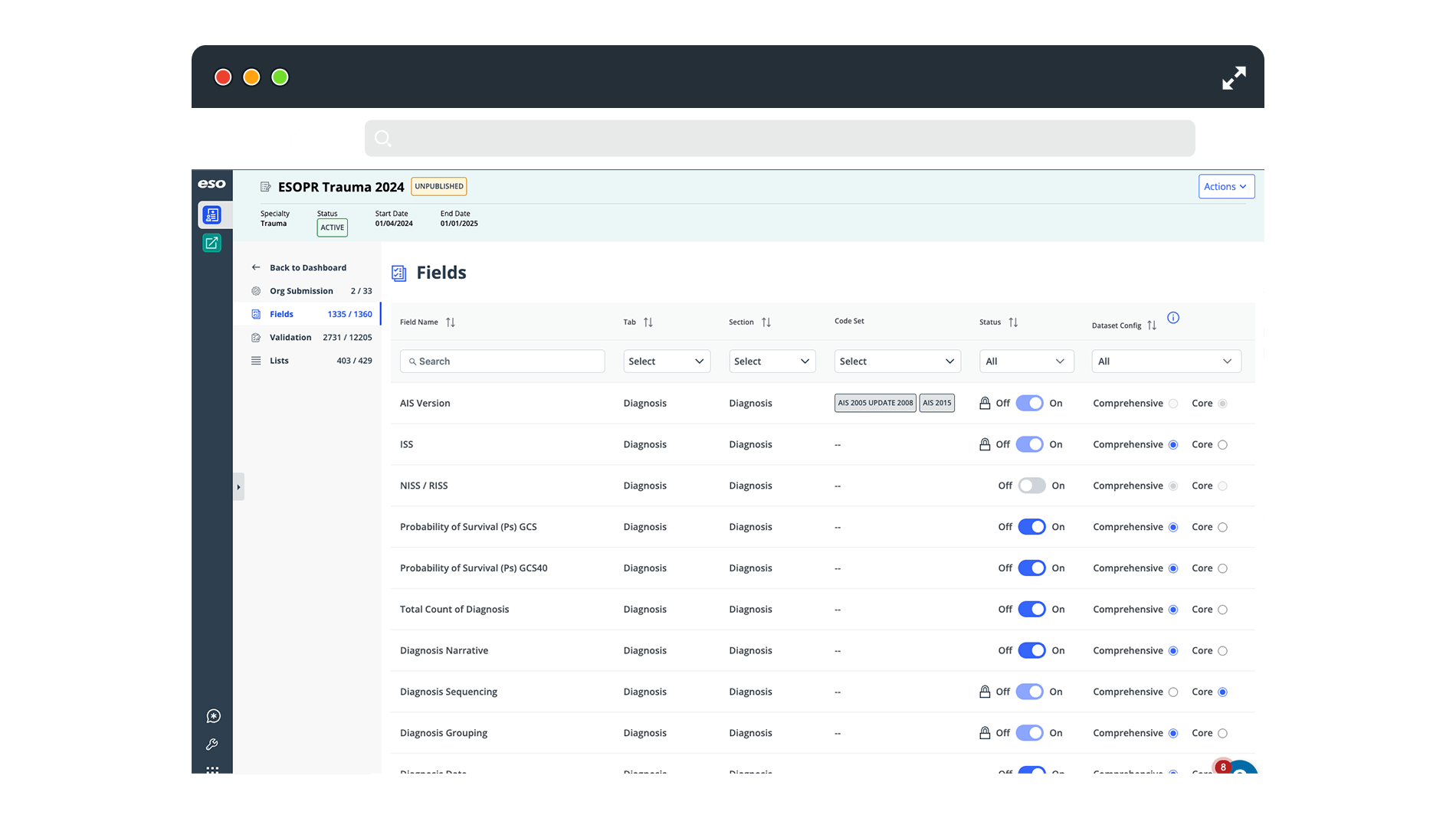Open the Actions dropdown

pos(1226,187)
